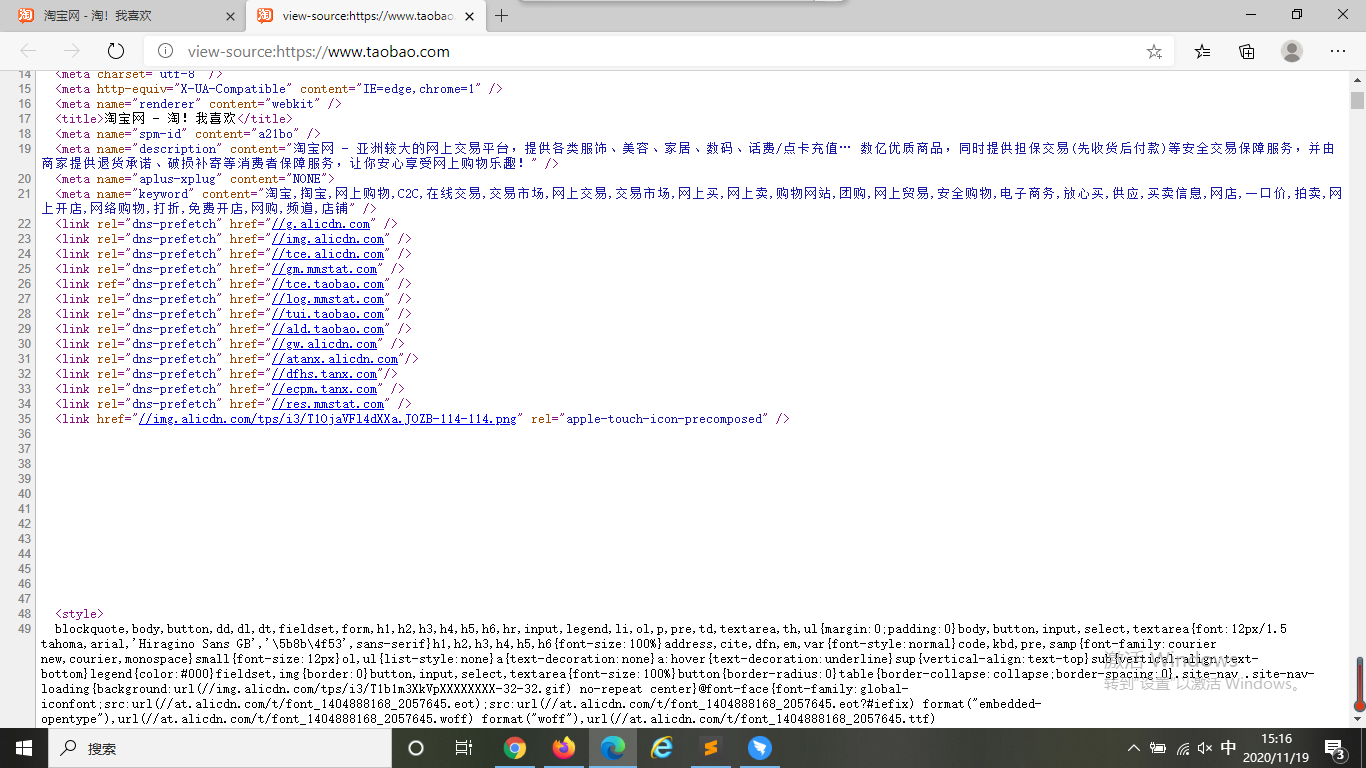The image size is (1366, 768).
Task: Click the <style> tag on line 48
Action: [x=79, y=614]
